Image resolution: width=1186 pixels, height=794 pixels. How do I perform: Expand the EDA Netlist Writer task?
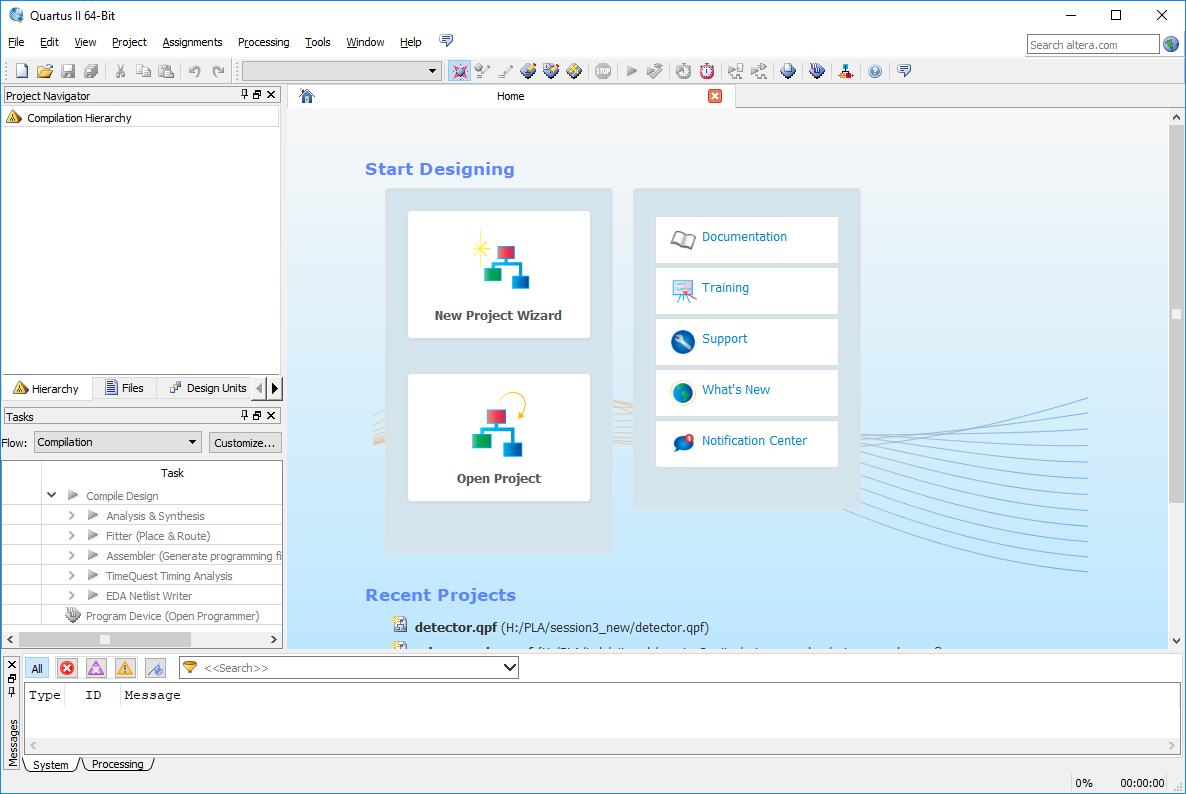[x=72, y=596]
